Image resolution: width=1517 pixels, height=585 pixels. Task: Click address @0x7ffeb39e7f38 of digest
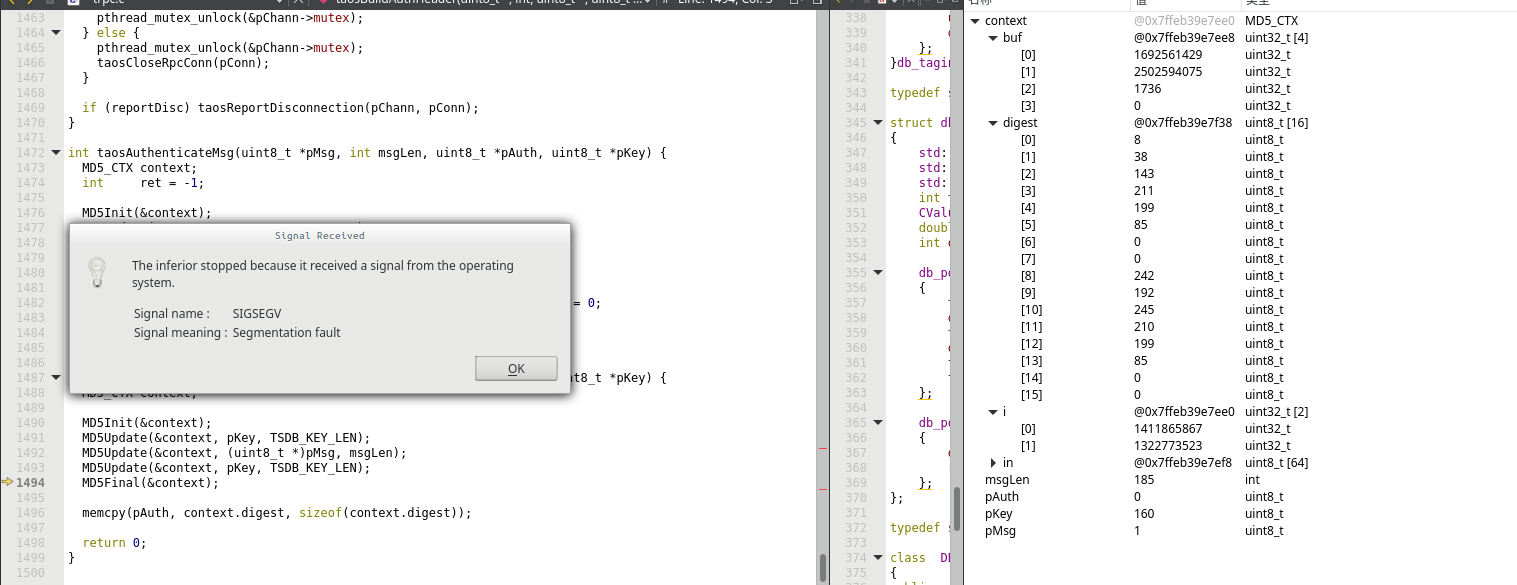(x=1184, y=123)
